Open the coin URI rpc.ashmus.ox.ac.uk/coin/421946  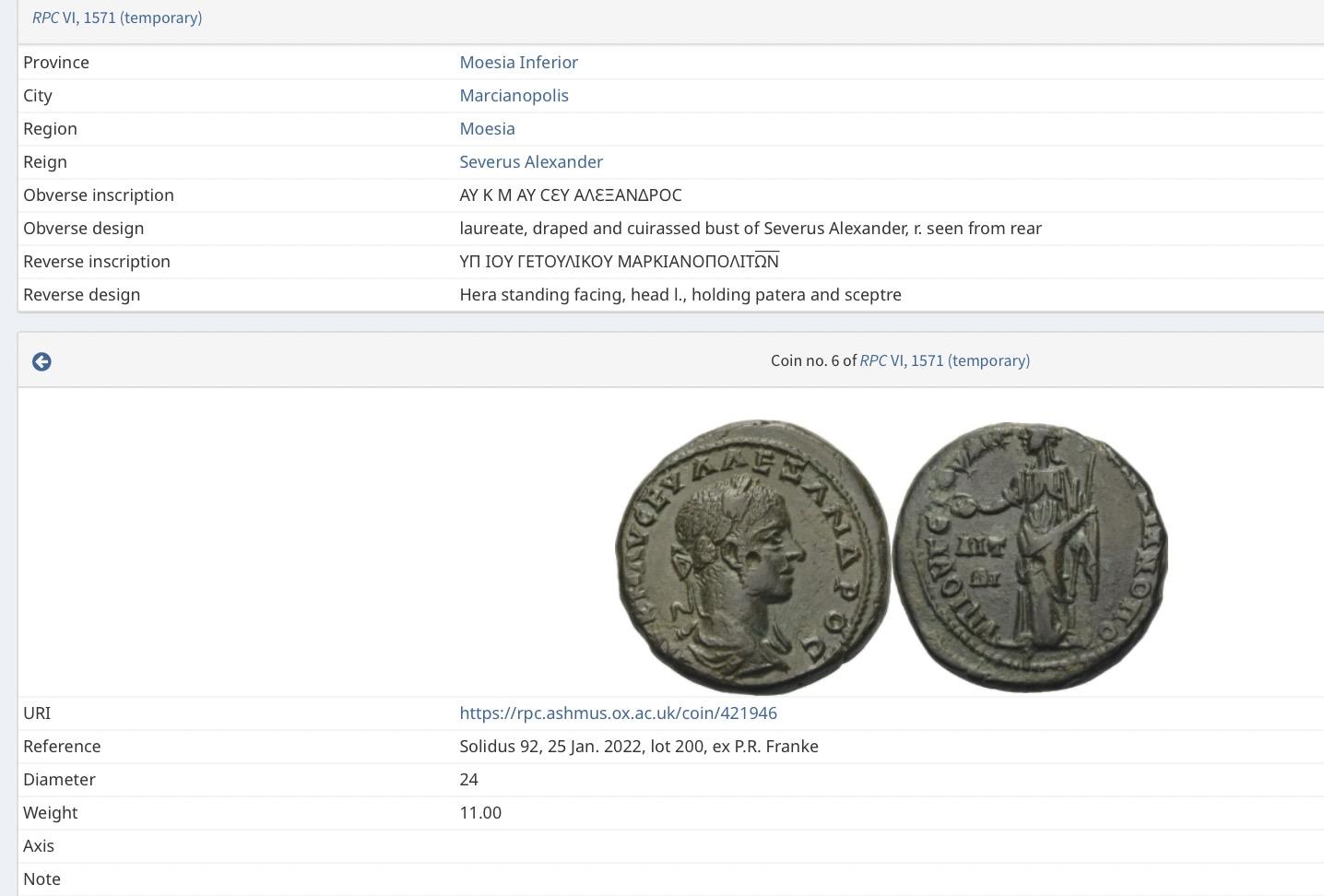tap(618, 713)
